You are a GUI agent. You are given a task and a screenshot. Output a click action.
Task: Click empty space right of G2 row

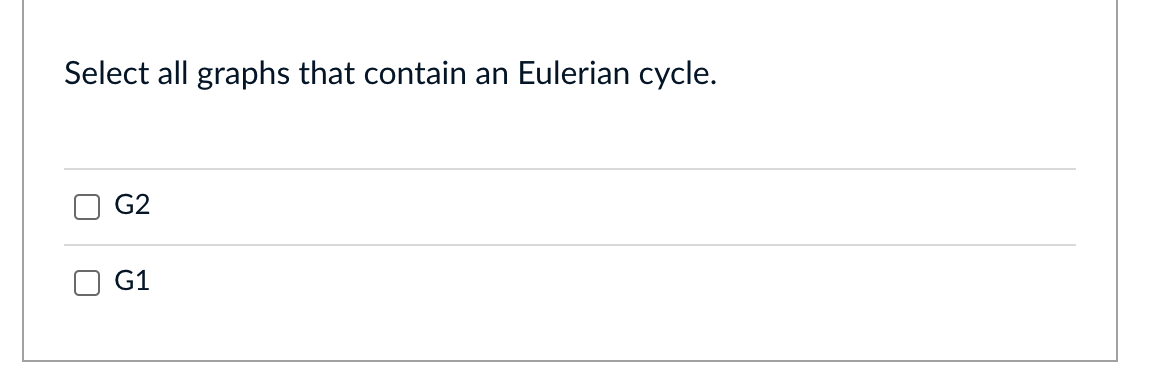point(611,207)
